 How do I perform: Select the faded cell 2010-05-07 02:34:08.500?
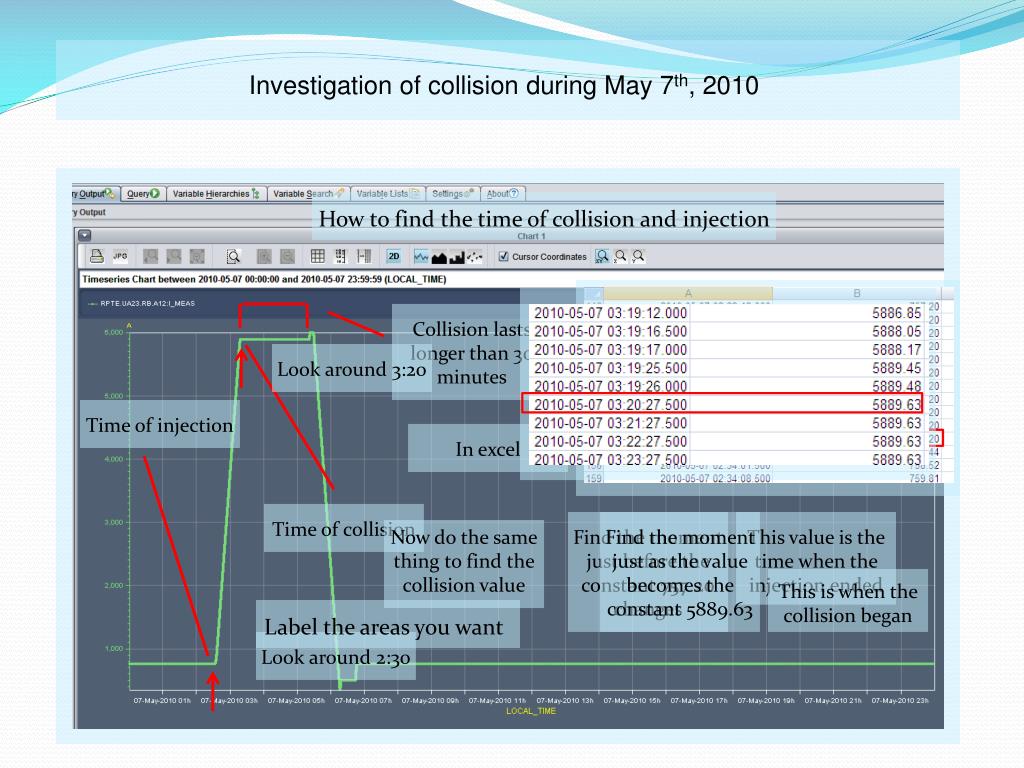[714, 479]
